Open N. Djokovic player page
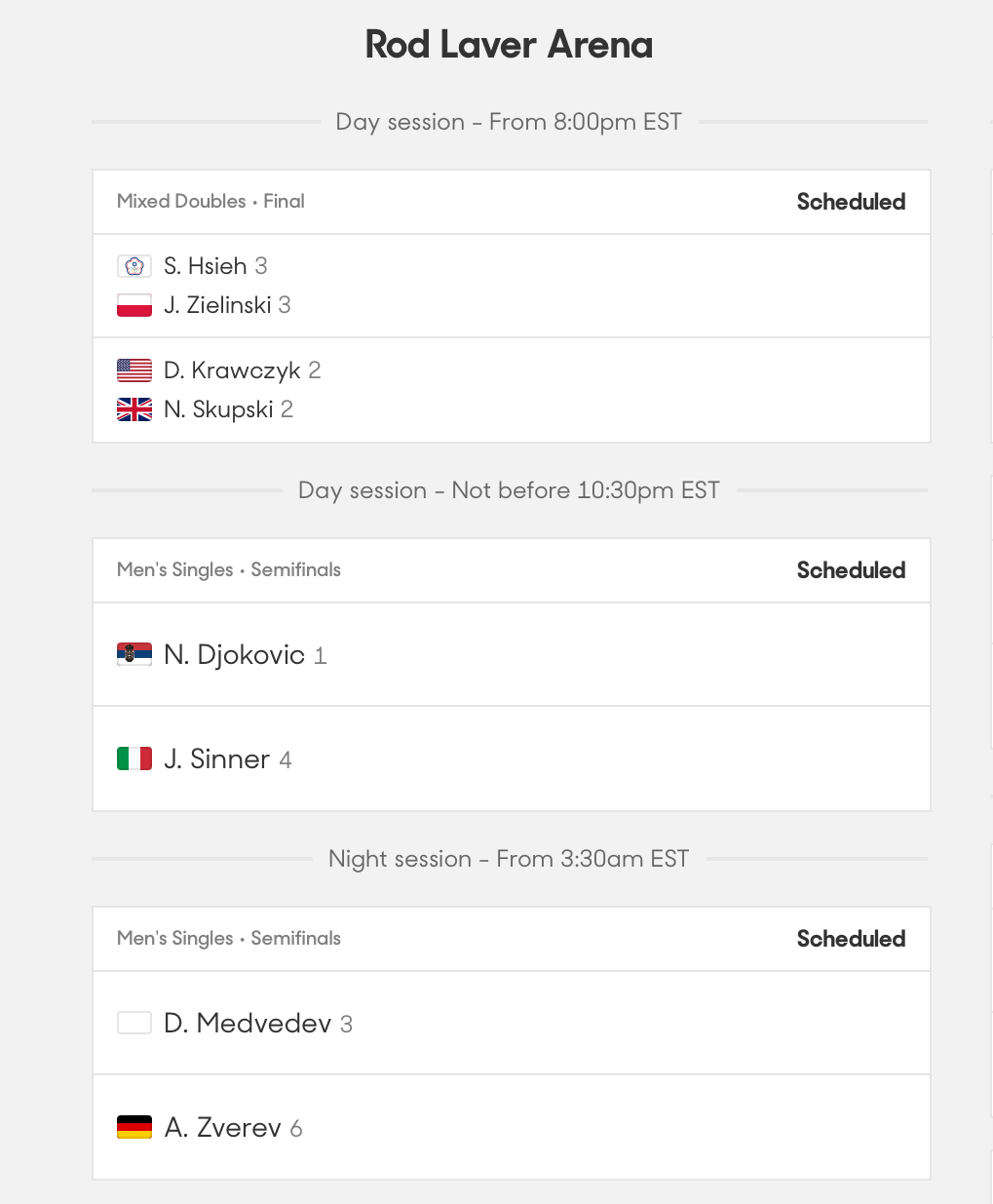993x1204 pixels. (x=234, y=654)
